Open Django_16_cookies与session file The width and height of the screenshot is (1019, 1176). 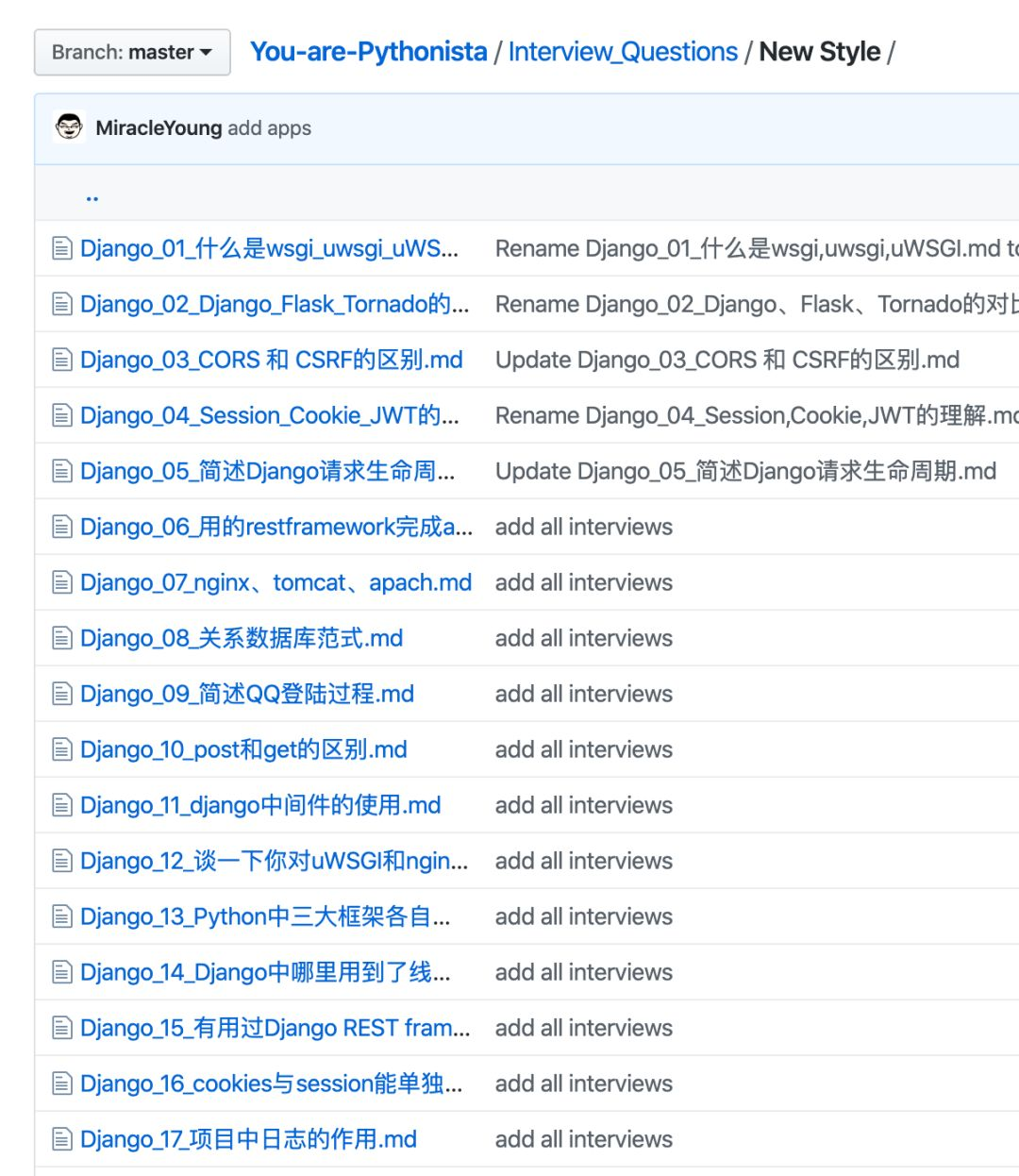272,1084
